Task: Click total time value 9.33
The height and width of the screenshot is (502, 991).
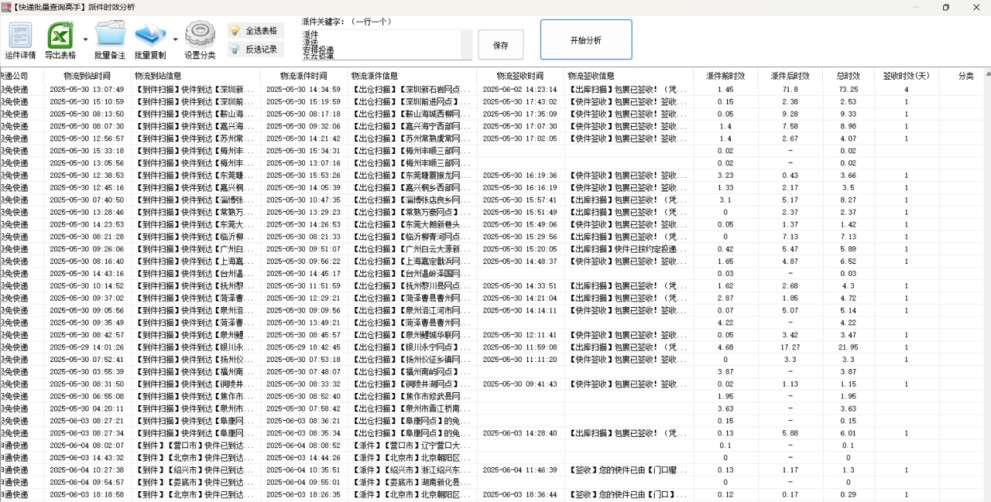Action: [x=848, y=114]
